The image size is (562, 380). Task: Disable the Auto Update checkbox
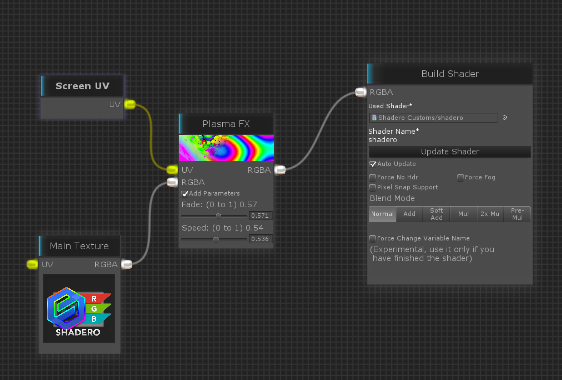point(373,164)
